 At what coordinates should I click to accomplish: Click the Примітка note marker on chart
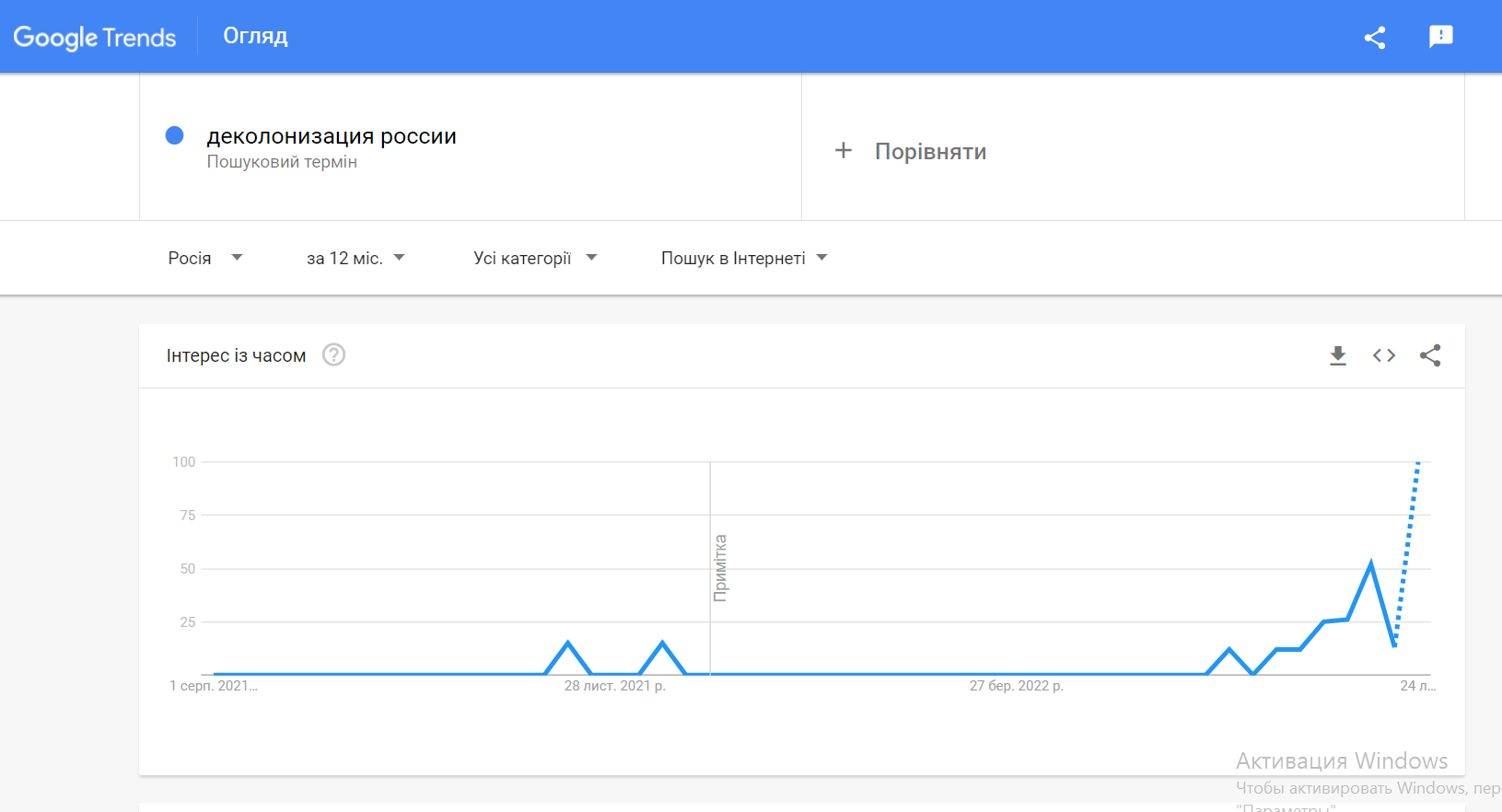(x=720, y=568)
